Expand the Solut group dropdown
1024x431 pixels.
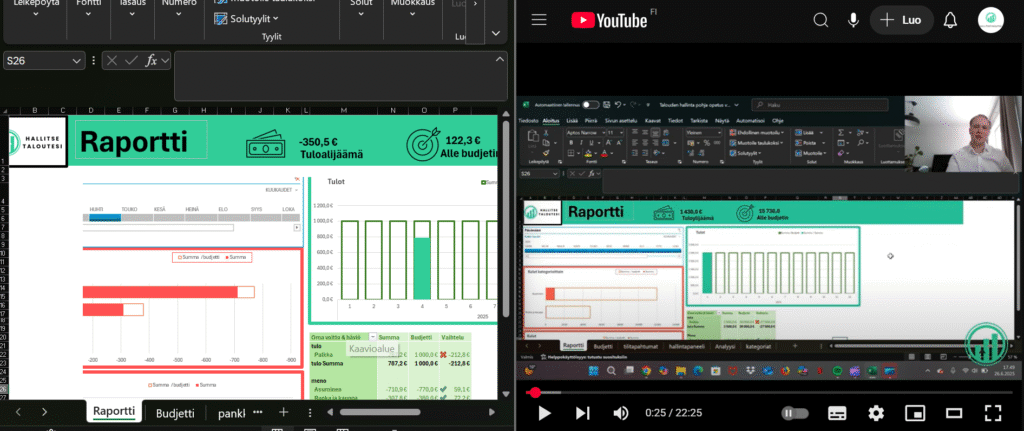coord(361,13)
